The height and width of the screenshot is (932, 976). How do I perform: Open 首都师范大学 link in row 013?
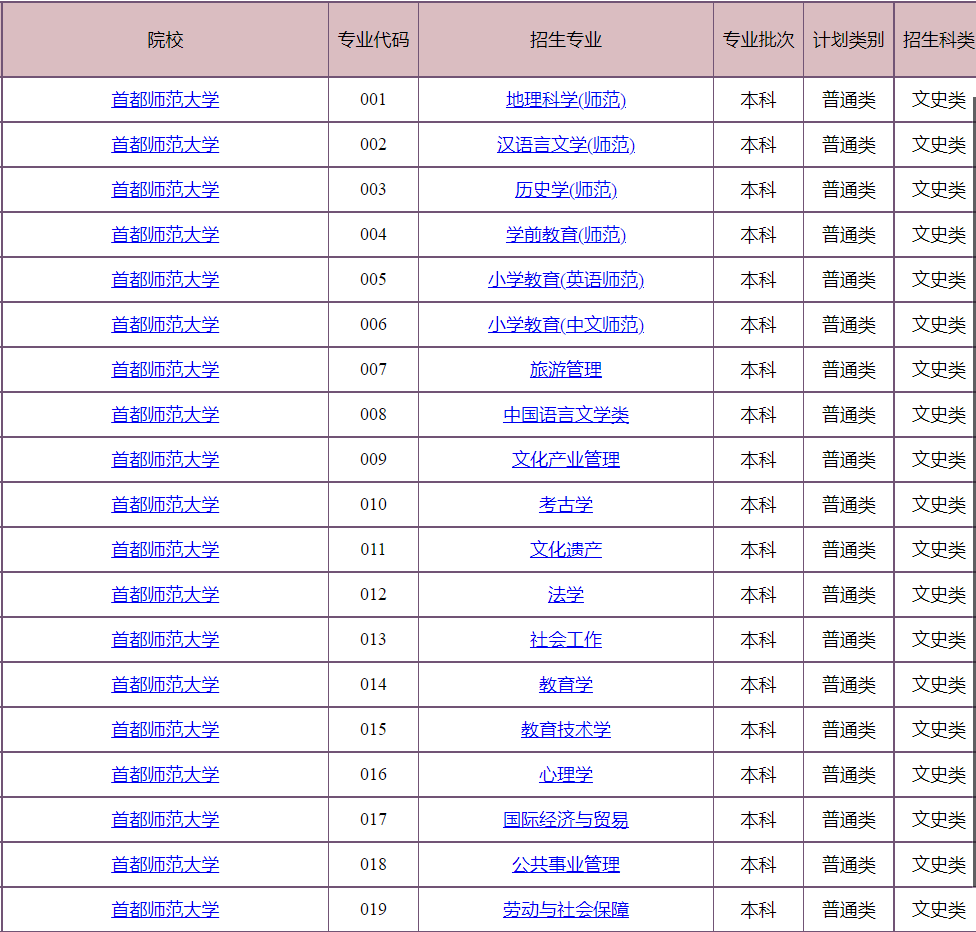coord(165,639)
